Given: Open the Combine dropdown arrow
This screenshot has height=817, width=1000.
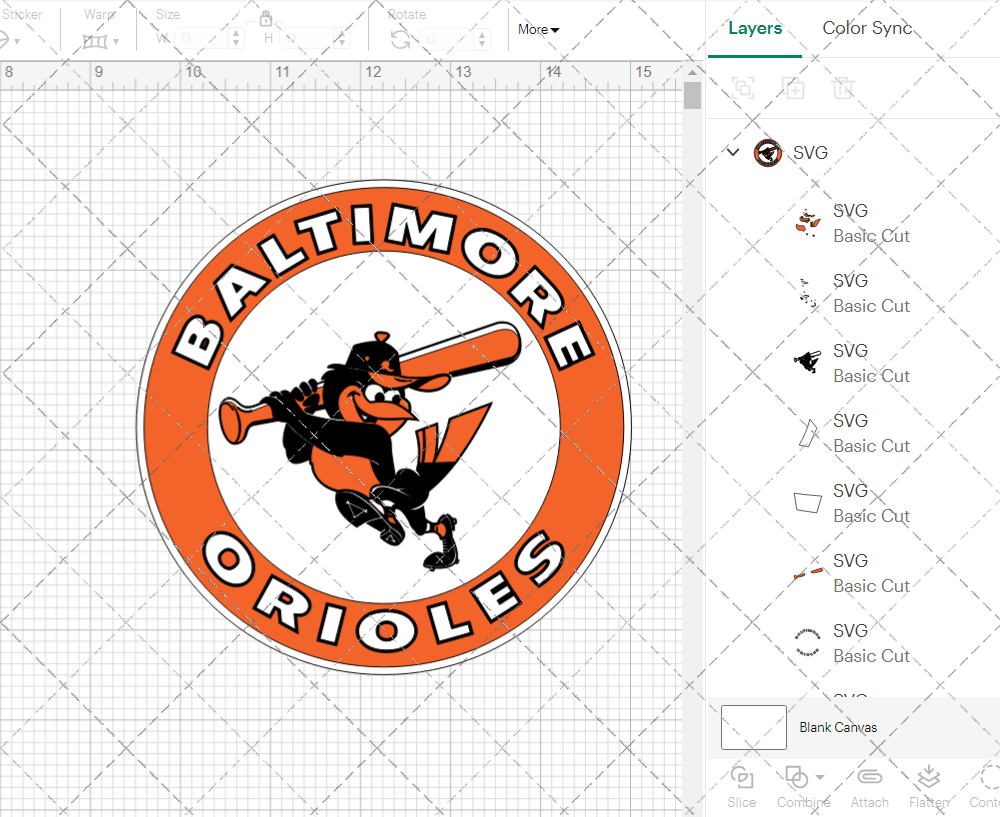Looking at the screenshot, I should [820, 777].
